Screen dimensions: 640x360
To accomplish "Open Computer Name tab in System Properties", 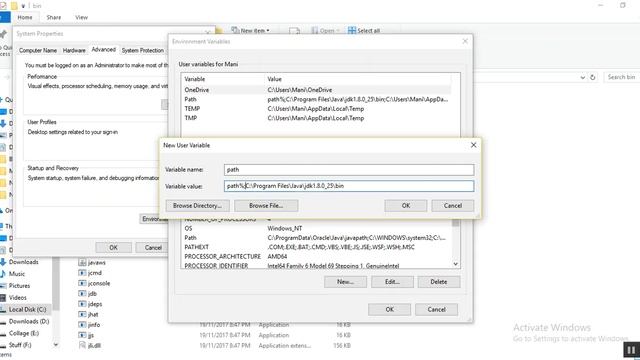I will pos(38,50).
